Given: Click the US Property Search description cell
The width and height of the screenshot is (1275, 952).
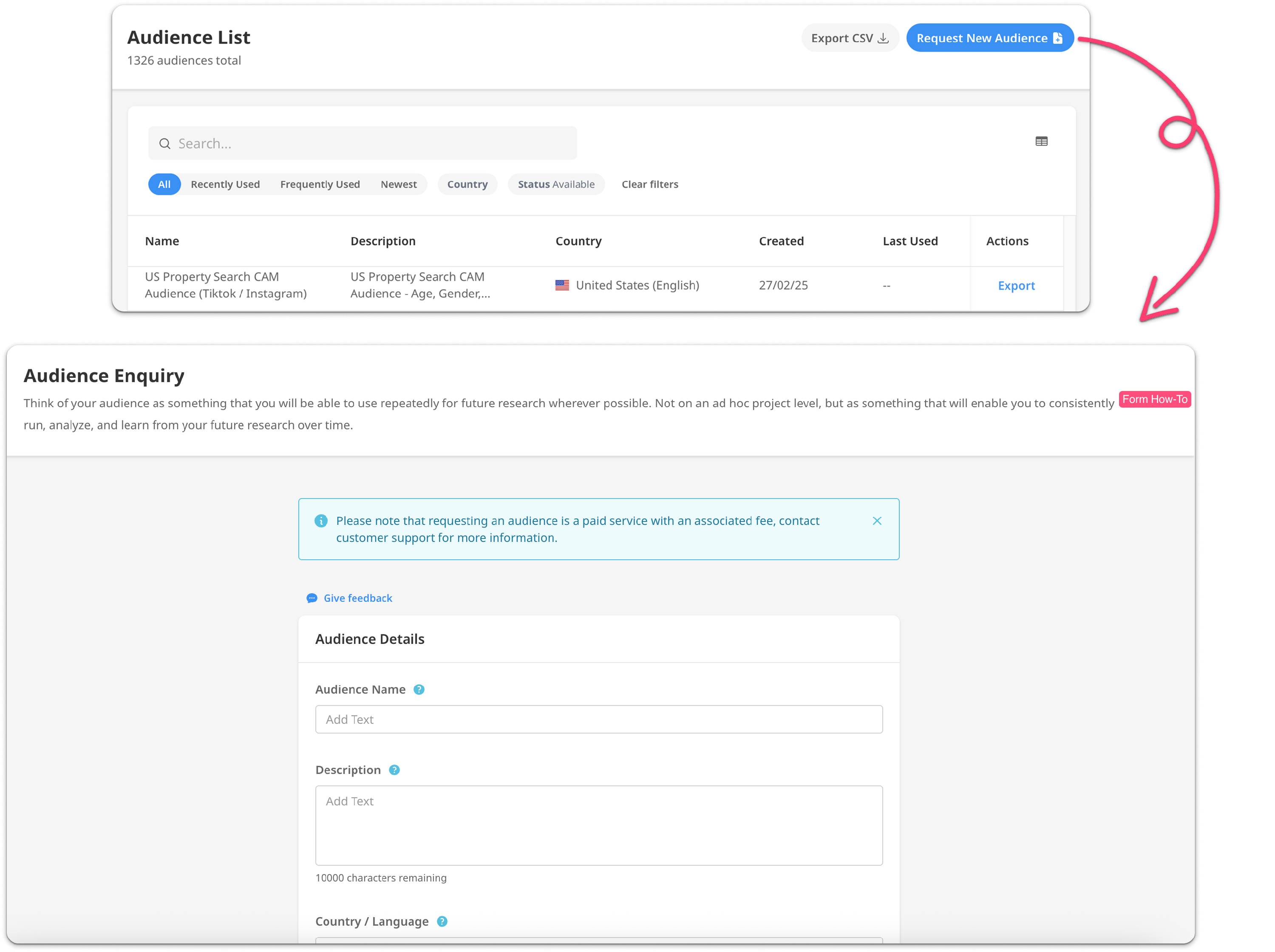Looking at the screenshot, I should [x=420, y=285].
